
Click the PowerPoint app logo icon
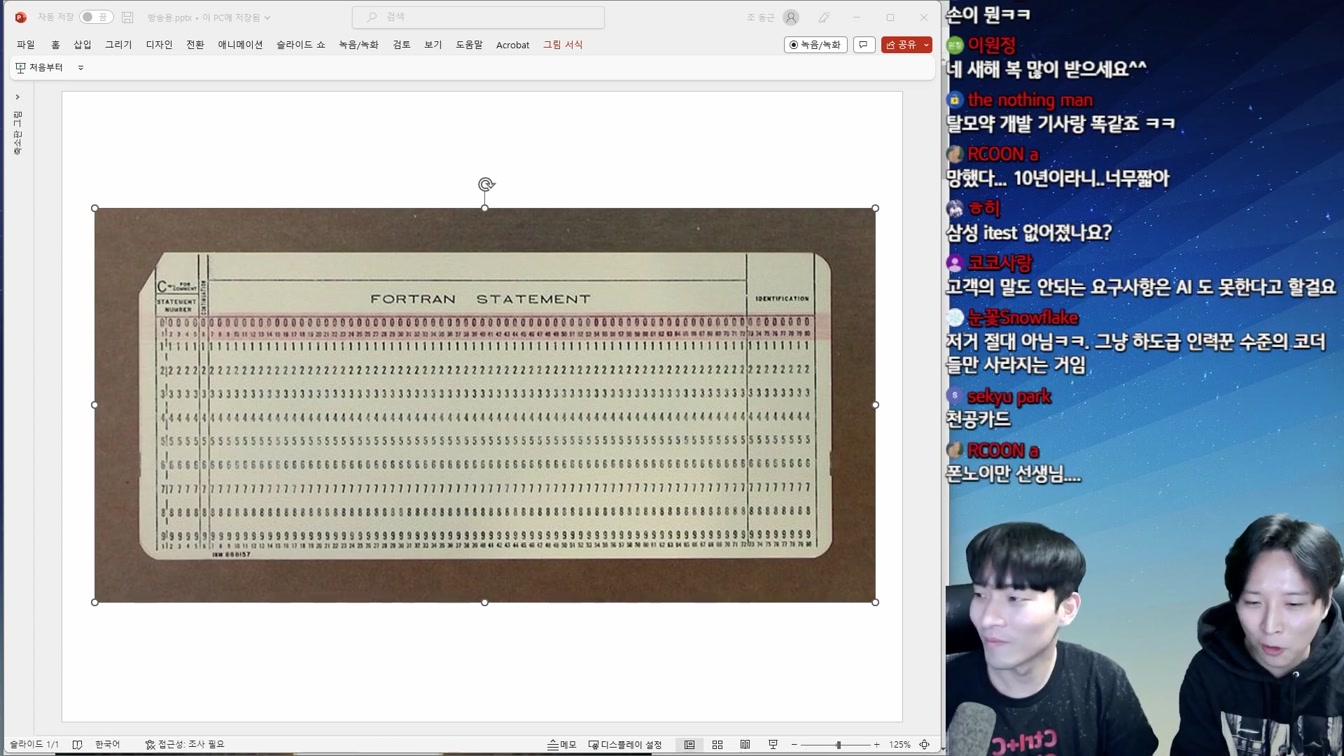[20, 17]
